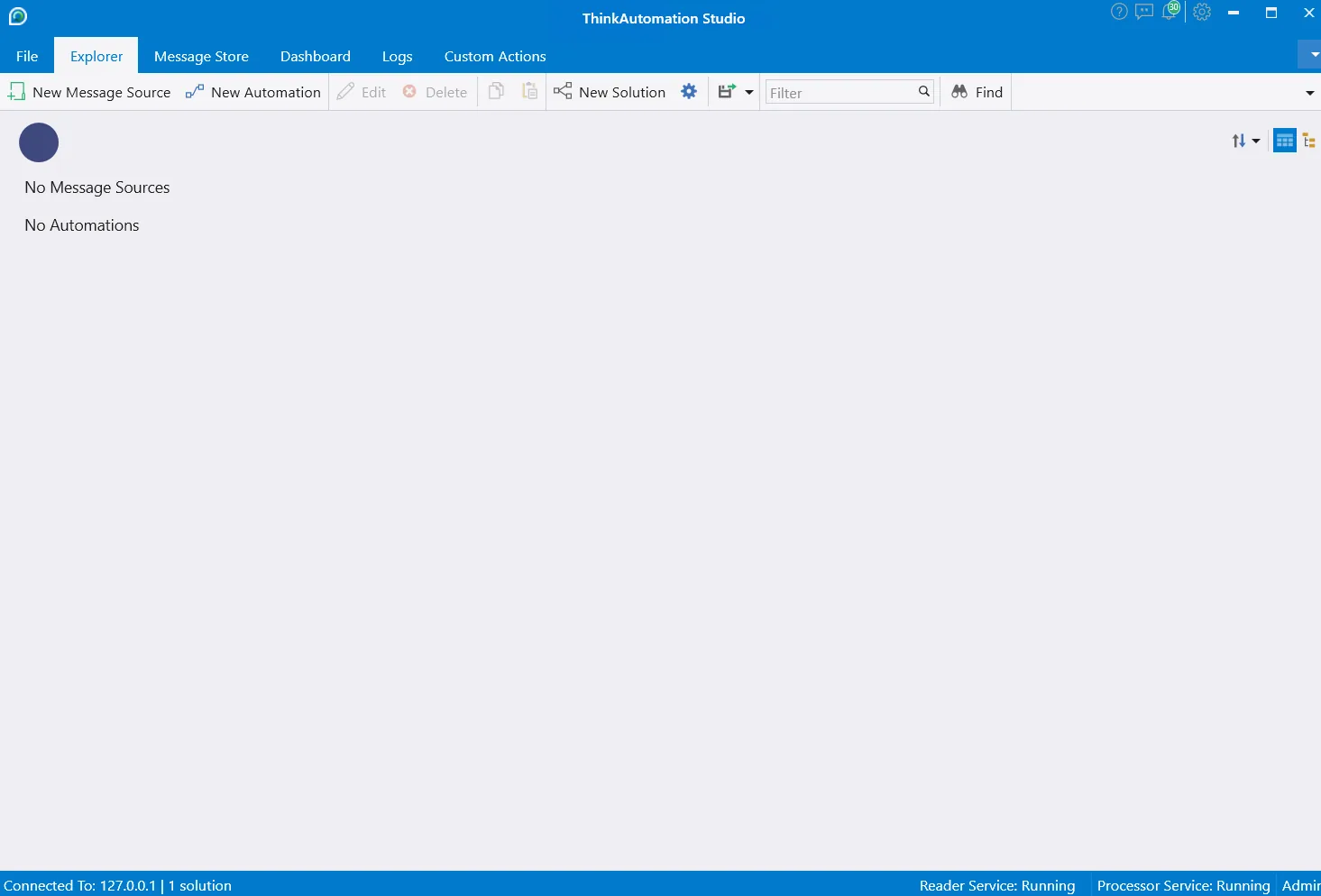The height and width of the screenshot is (896, 1321).
Task: Click the copy icon in the toolbar
Action: point(496,91)
